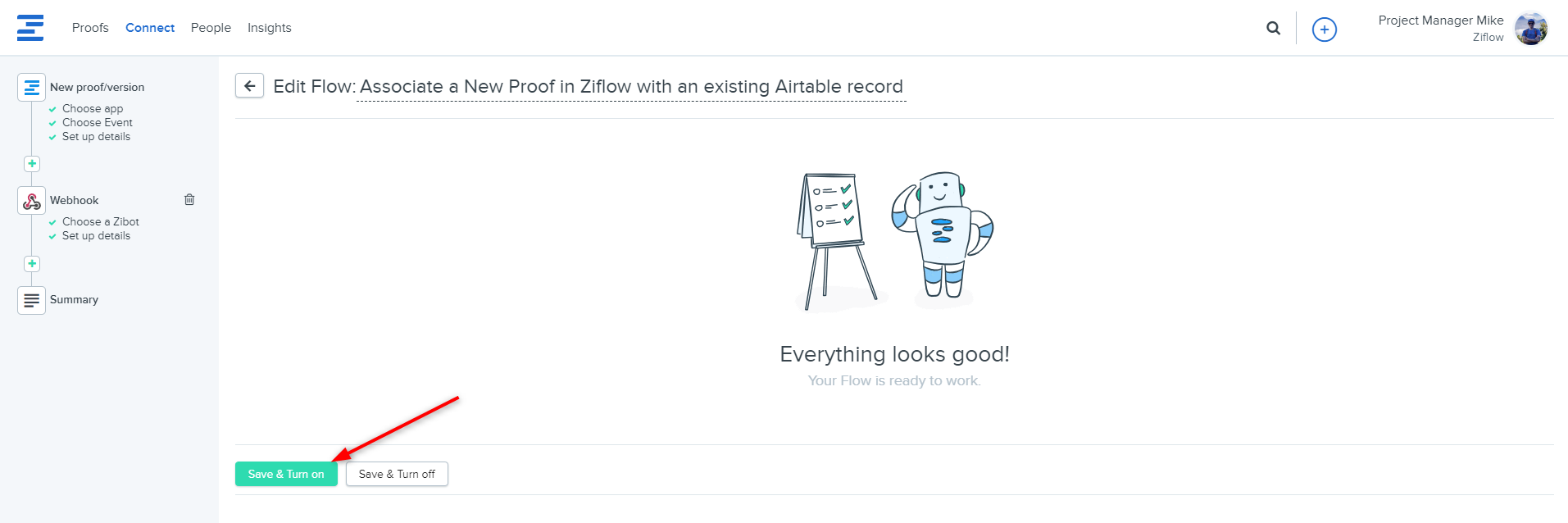This screenshot has height=523, width=1568.
Task: Open Webhook's Set up details sub-step
Action: pos(96,236)
